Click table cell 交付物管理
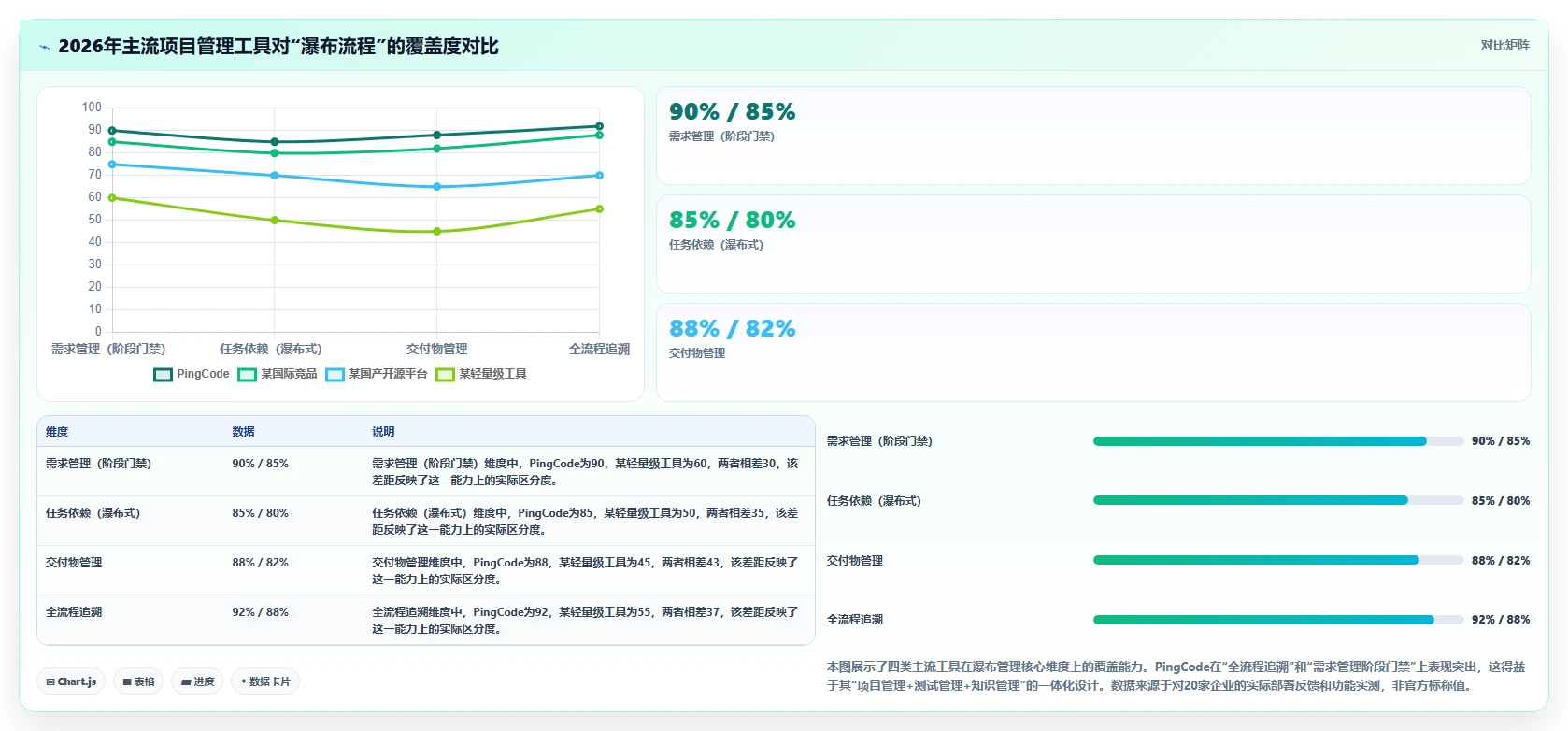The width and height of the screenshot is (1568, 731). [74, 563]
